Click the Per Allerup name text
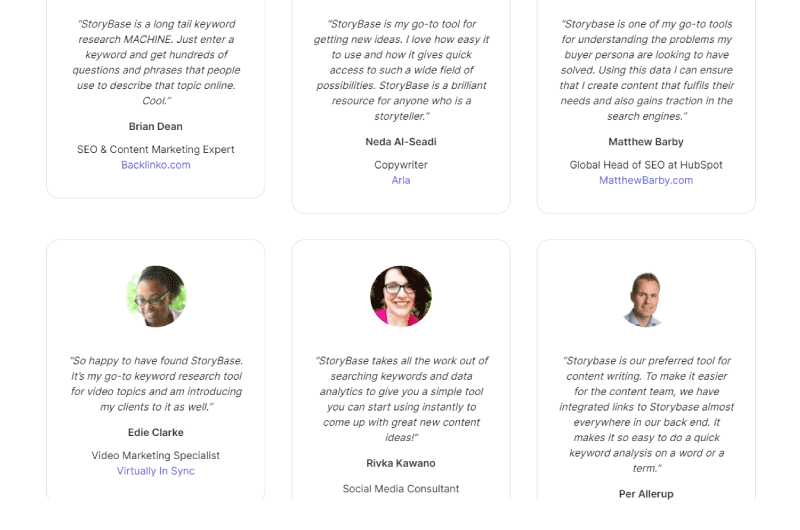The width and height of the screenshot is (800, 530). 646,493
